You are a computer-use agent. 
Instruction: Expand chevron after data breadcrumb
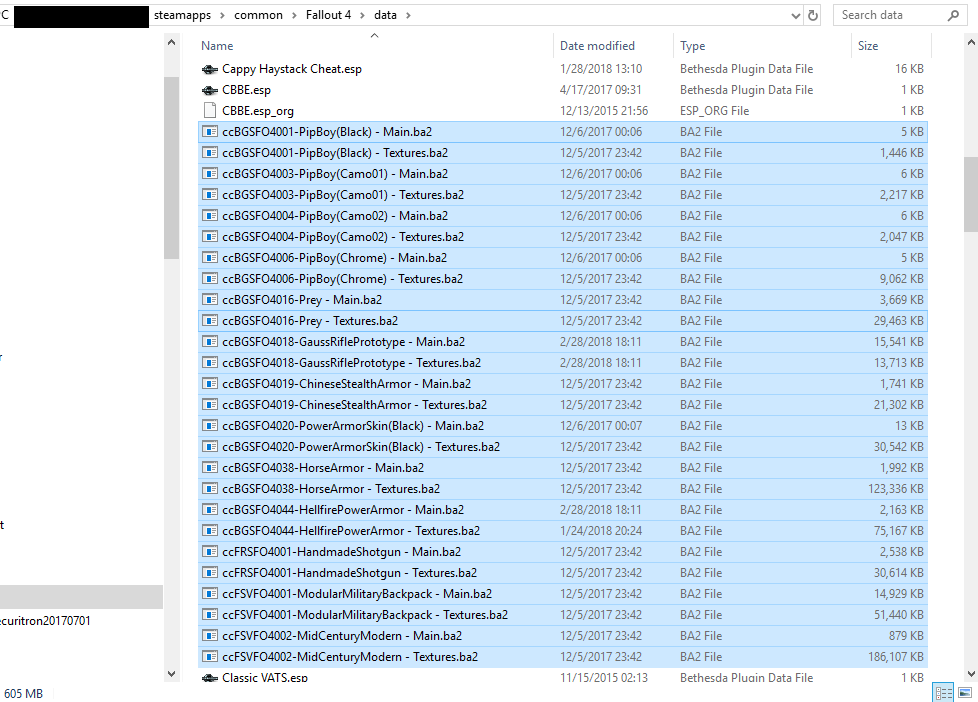tap(409, 16)
